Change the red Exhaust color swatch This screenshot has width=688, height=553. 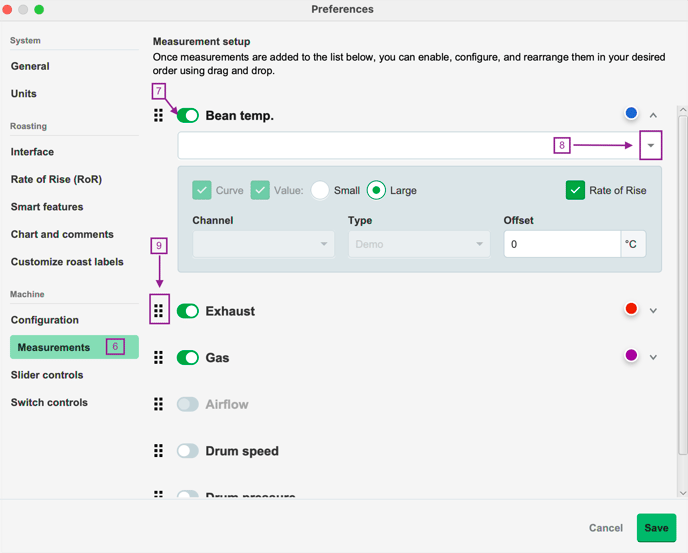(x=631, y=309)
